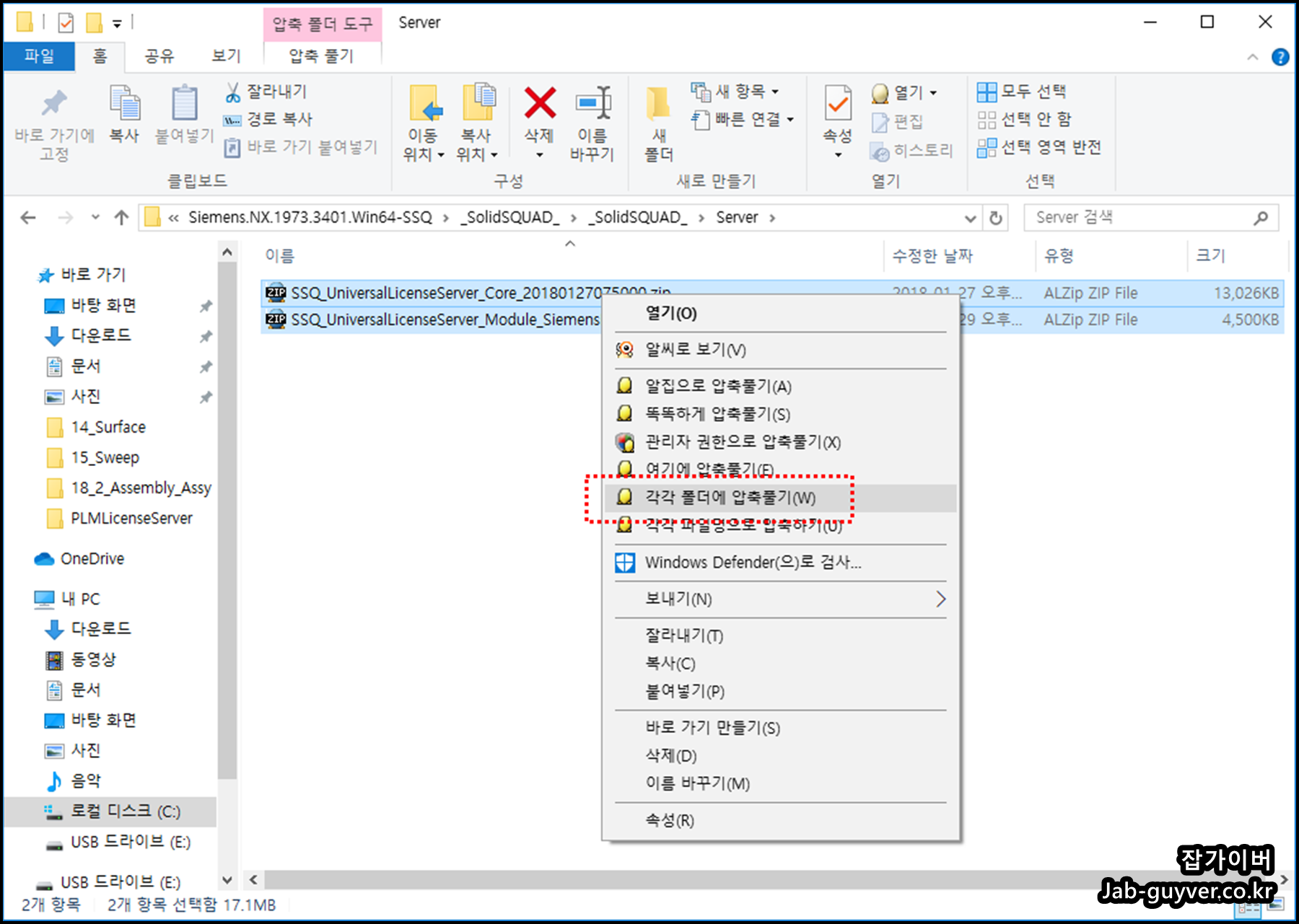Choose Extract with ALZip (알집으로 압축풀기)
The height and width of the screenshot is (924, 1299).
tap(781, 386)
